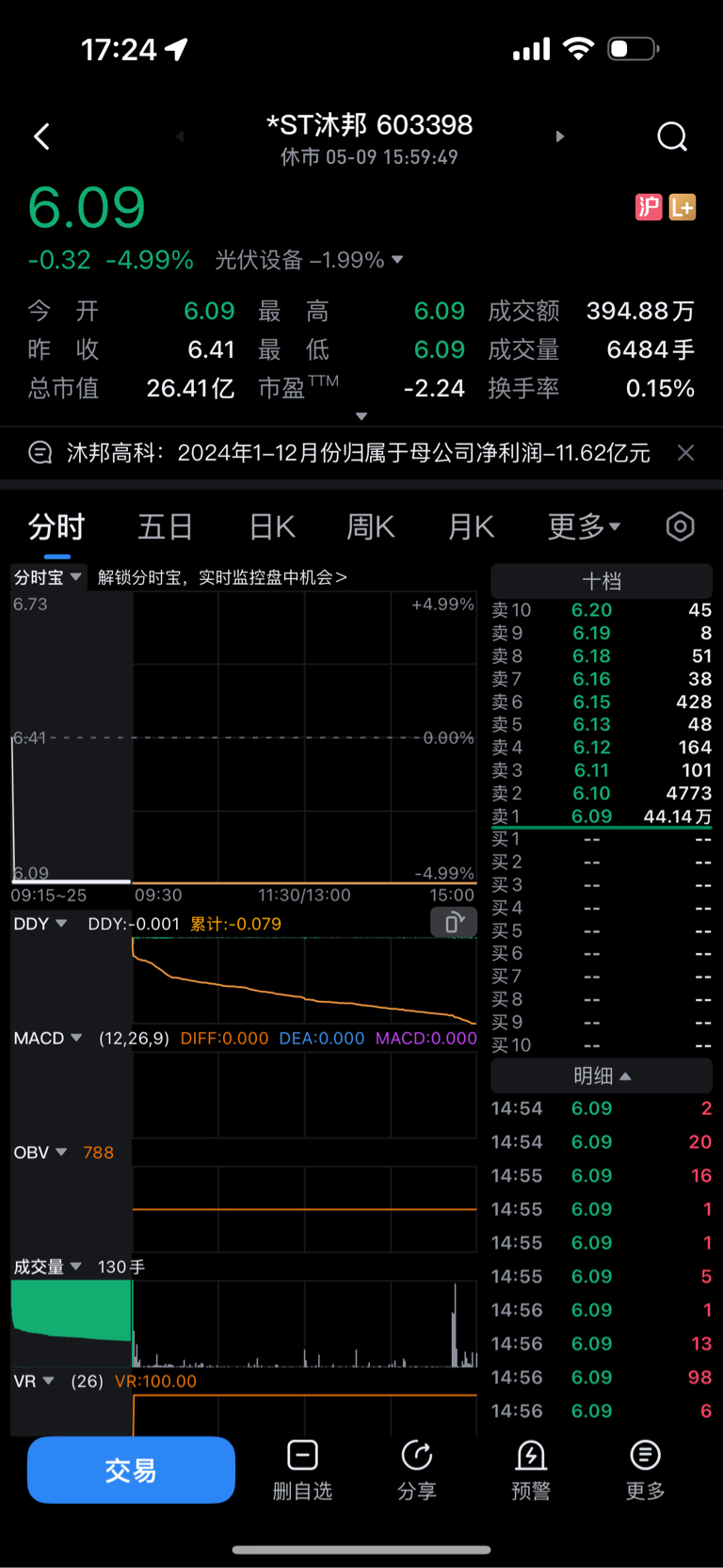Open the search magnifier icon
This screenshot has height=1568, width=723.
pyautogui.click(x=672, y=137)
